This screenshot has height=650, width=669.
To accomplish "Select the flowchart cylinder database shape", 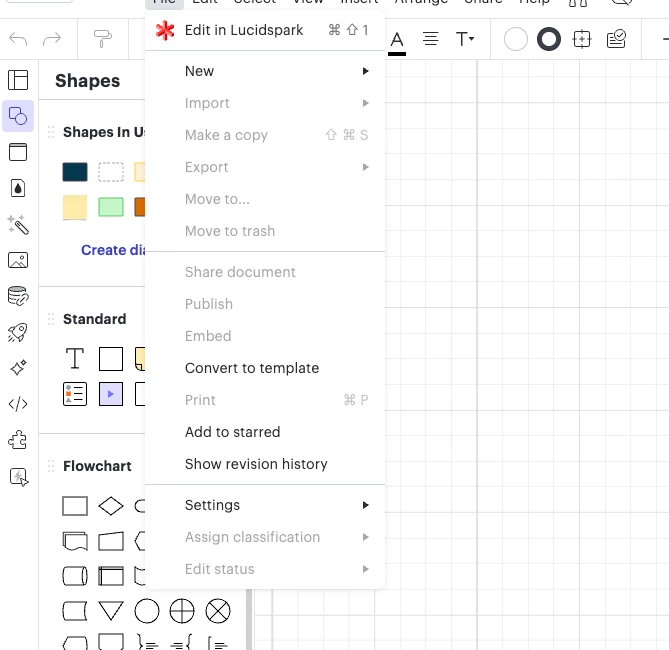I will (75, 576).
